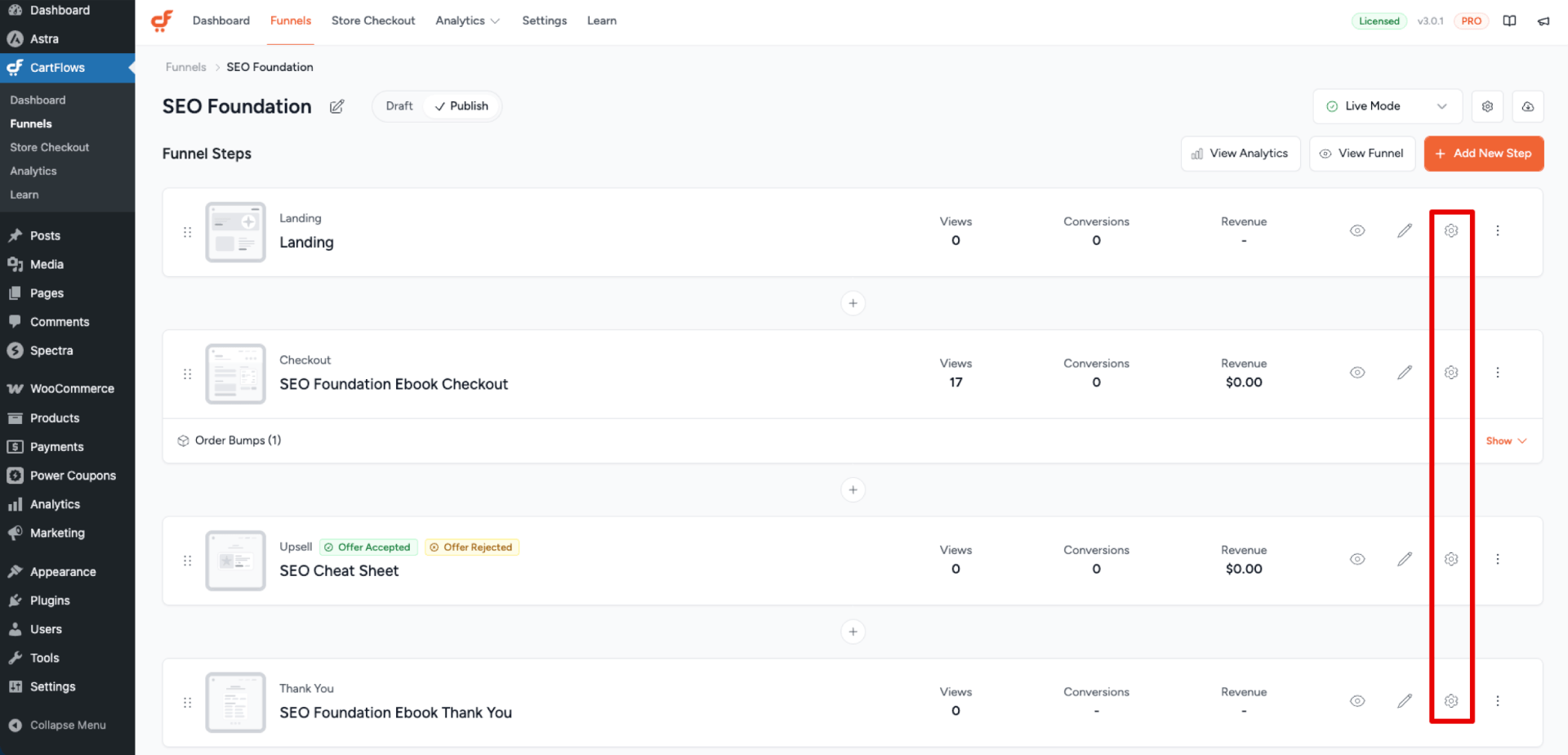Viewport: 1568px width, 755px height.
Task: Open settings gear for Thank You step
Action: point(1450,701)
